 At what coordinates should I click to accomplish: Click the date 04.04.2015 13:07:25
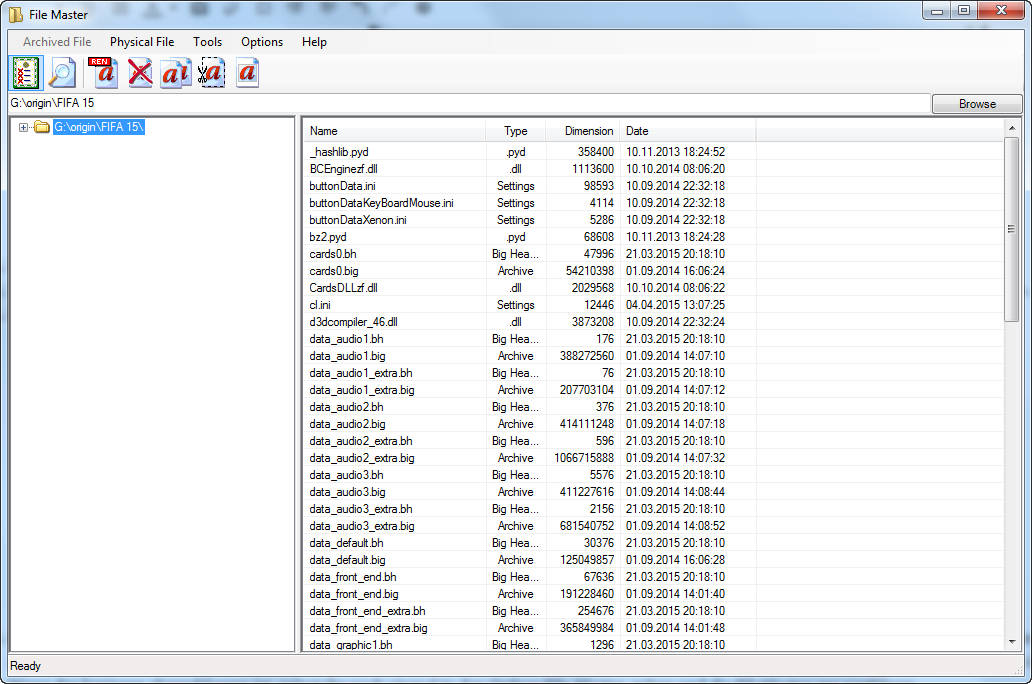675,305
